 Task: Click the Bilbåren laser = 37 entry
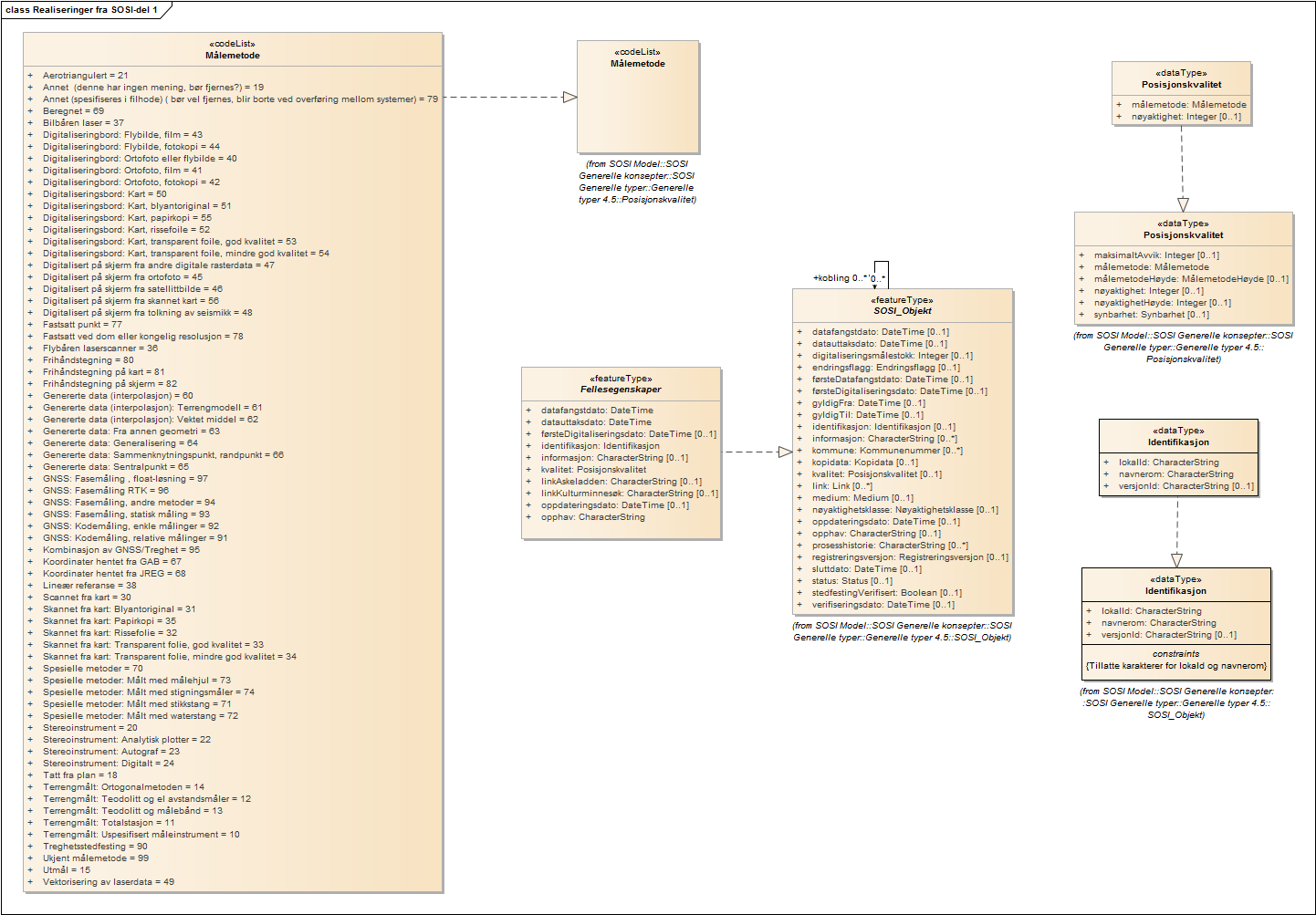pos(83,123)
